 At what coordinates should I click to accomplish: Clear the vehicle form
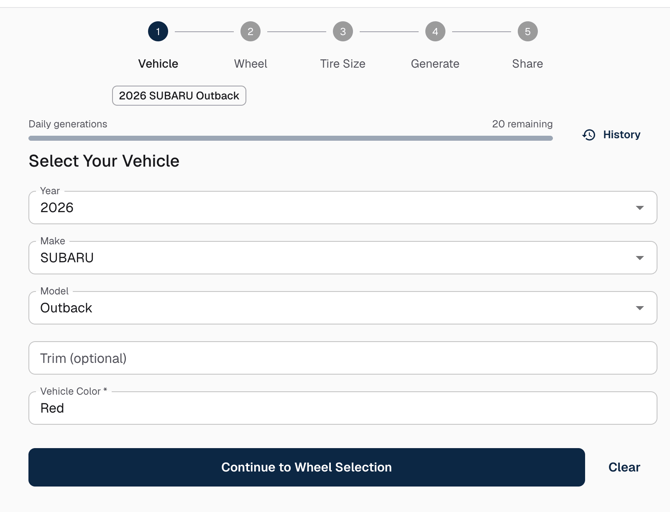624,467
